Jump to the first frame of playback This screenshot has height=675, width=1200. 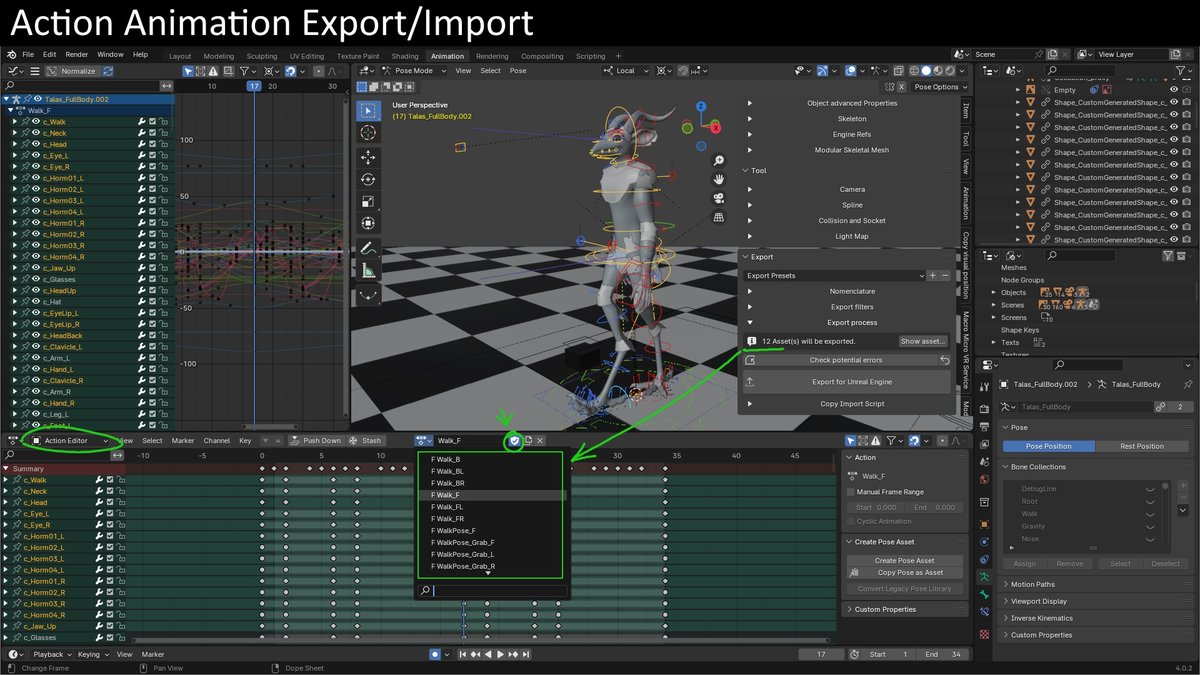pyautogui.click(x=464, y=655)
